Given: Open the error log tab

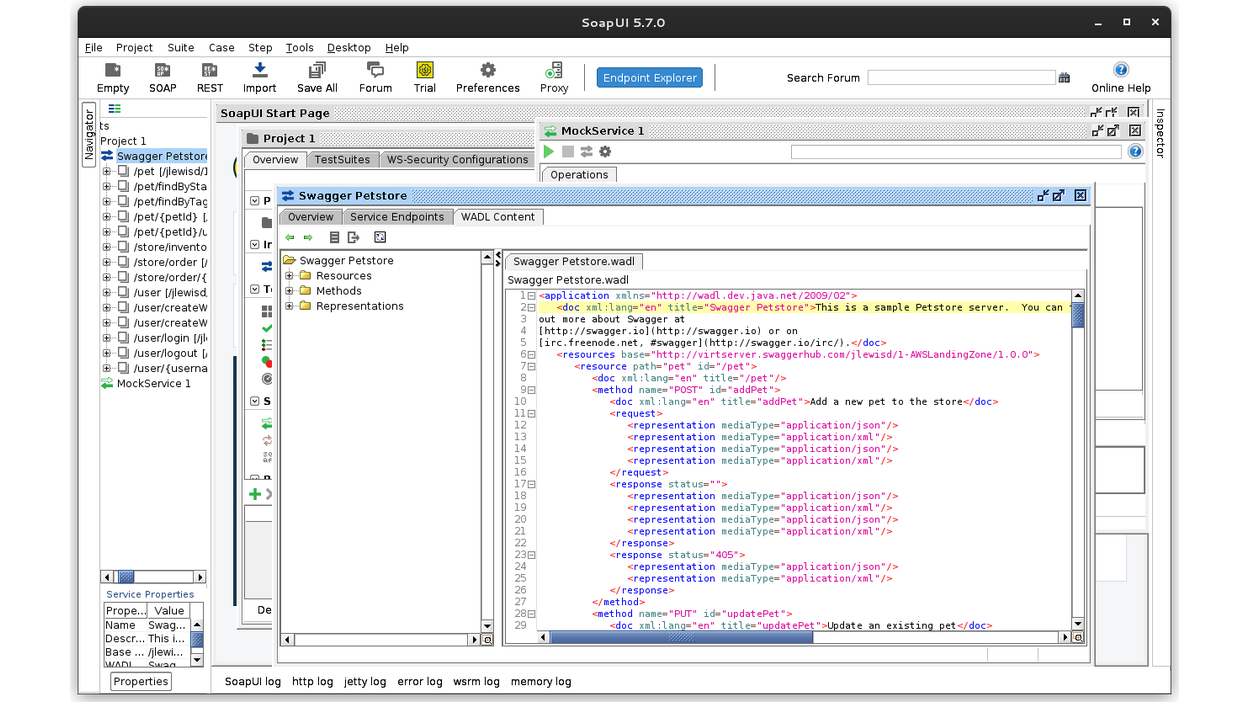Looking at the screenshot, I should (420, 682).
